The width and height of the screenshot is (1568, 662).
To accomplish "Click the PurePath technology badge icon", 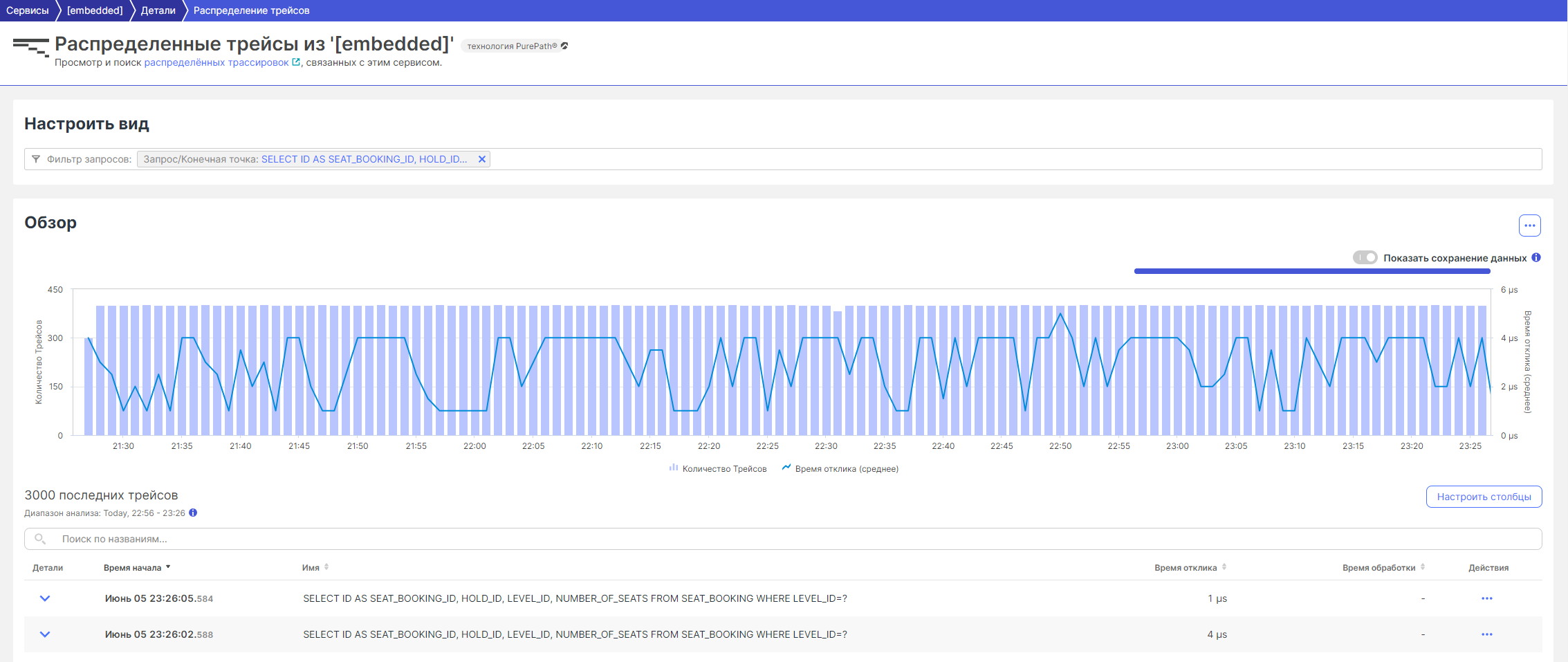I will pyautogui.click(x=564, y=46).
